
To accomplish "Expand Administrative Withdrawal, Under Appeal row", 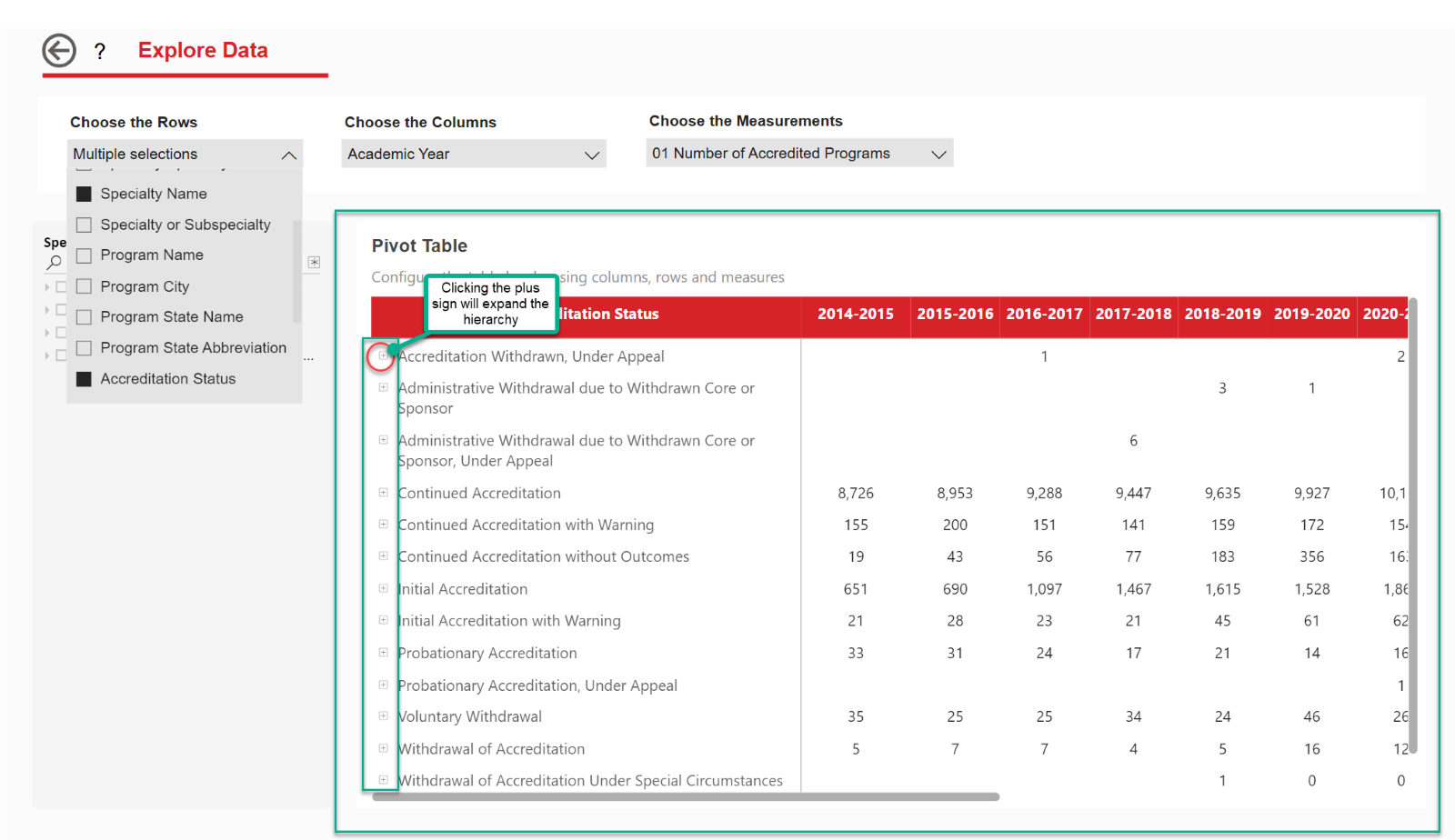I will pos(383,440).
